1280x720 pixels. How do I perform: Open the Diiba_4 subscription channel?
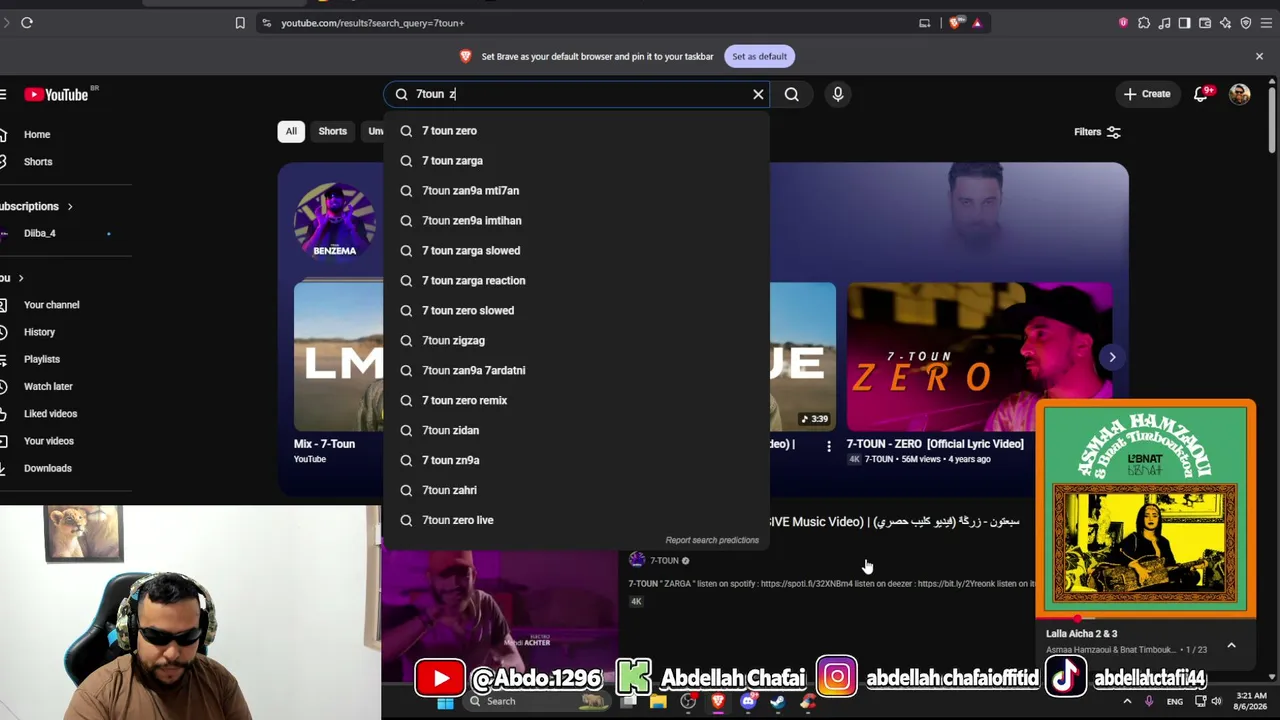65,234
